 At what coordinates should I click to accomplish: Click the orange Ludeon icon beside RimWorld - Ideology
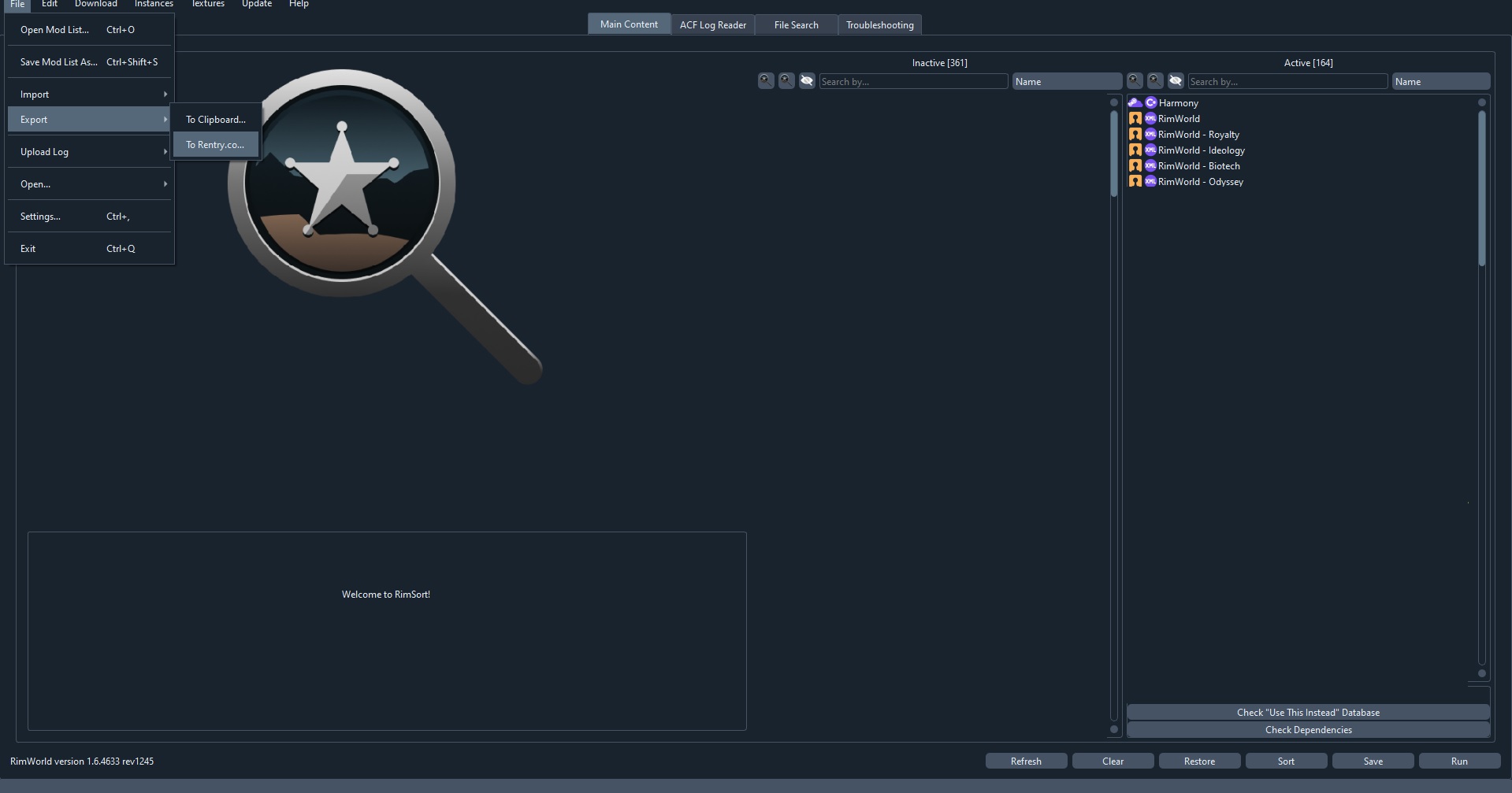1135,150
